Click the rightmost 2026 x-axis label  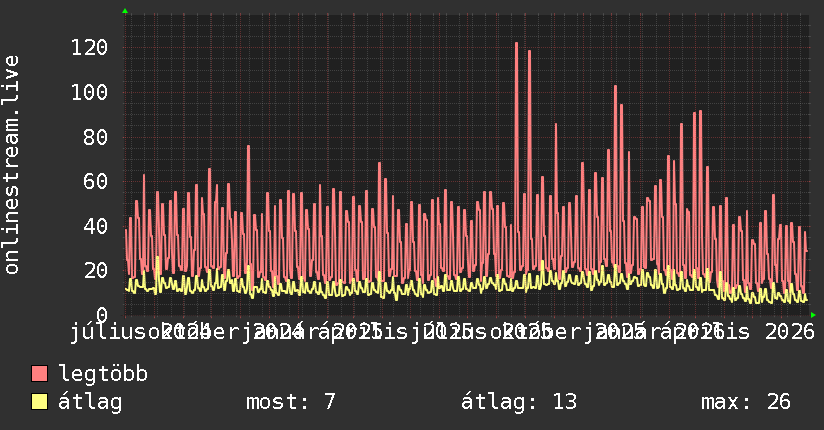[790, 332]
